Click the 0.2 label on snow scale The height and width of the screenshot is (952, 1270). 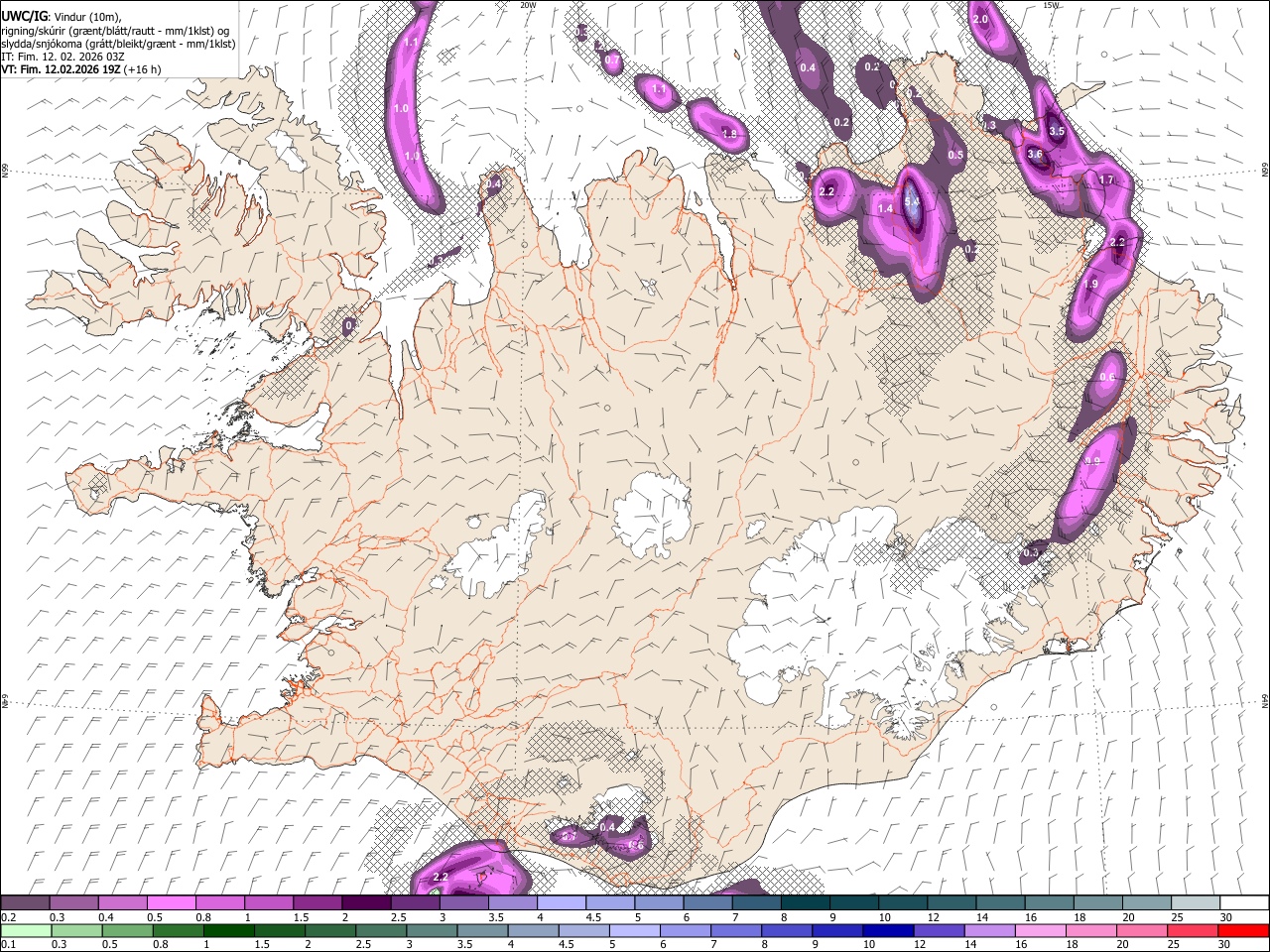7,917
